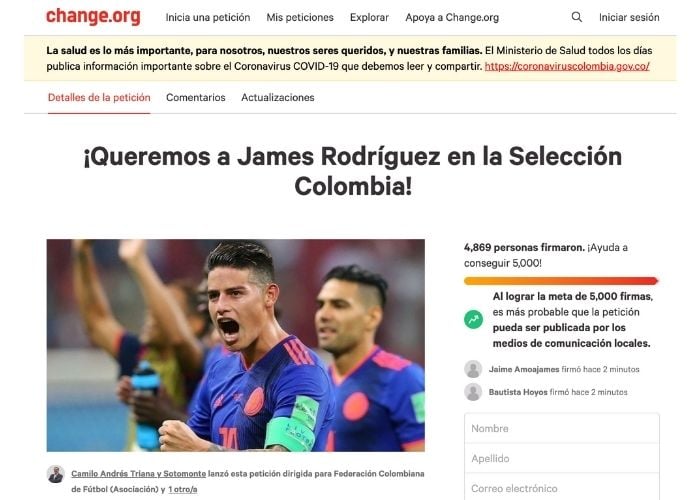
Task: Open Mis peticiones in navigation
Action: [300, 17]
